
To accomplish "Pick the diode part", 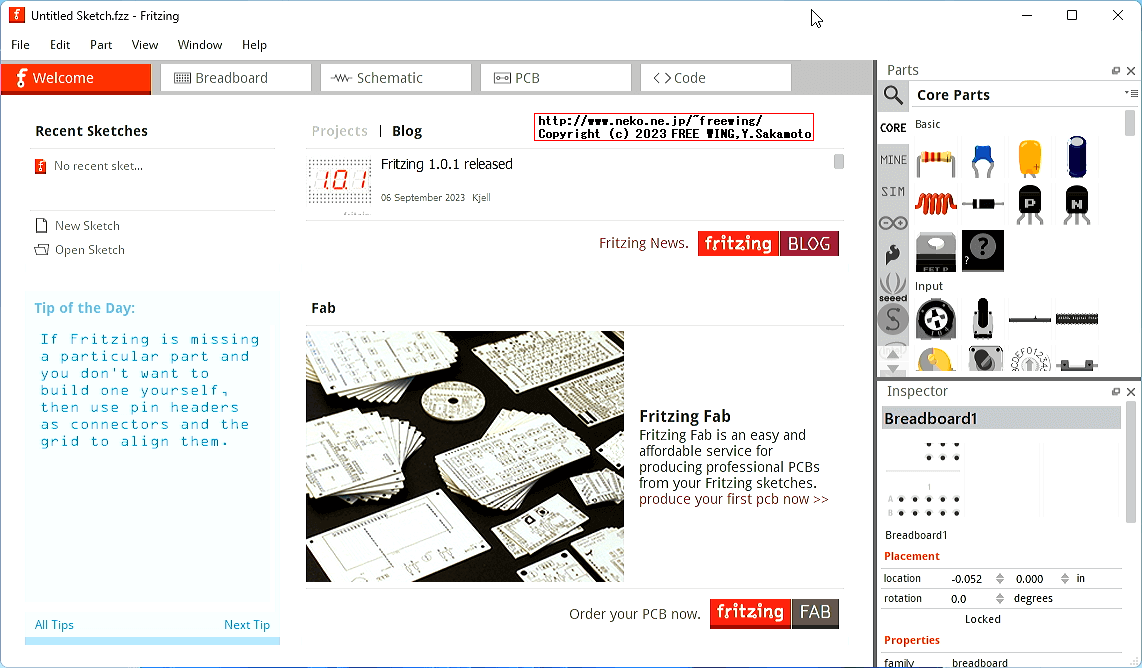I will [982, 203].
